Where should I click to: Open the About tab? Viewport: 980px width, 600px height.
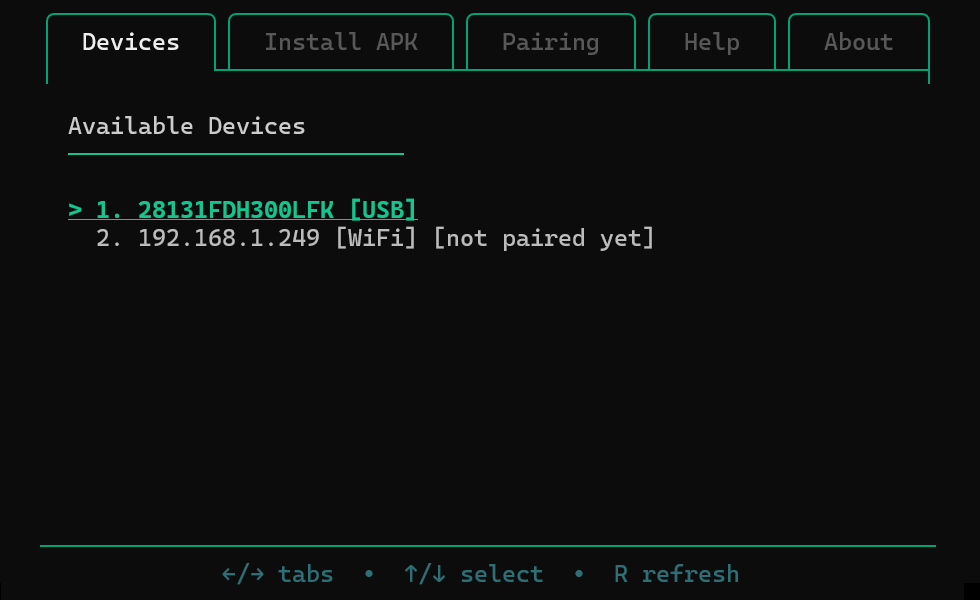click(x=858, y=42)
